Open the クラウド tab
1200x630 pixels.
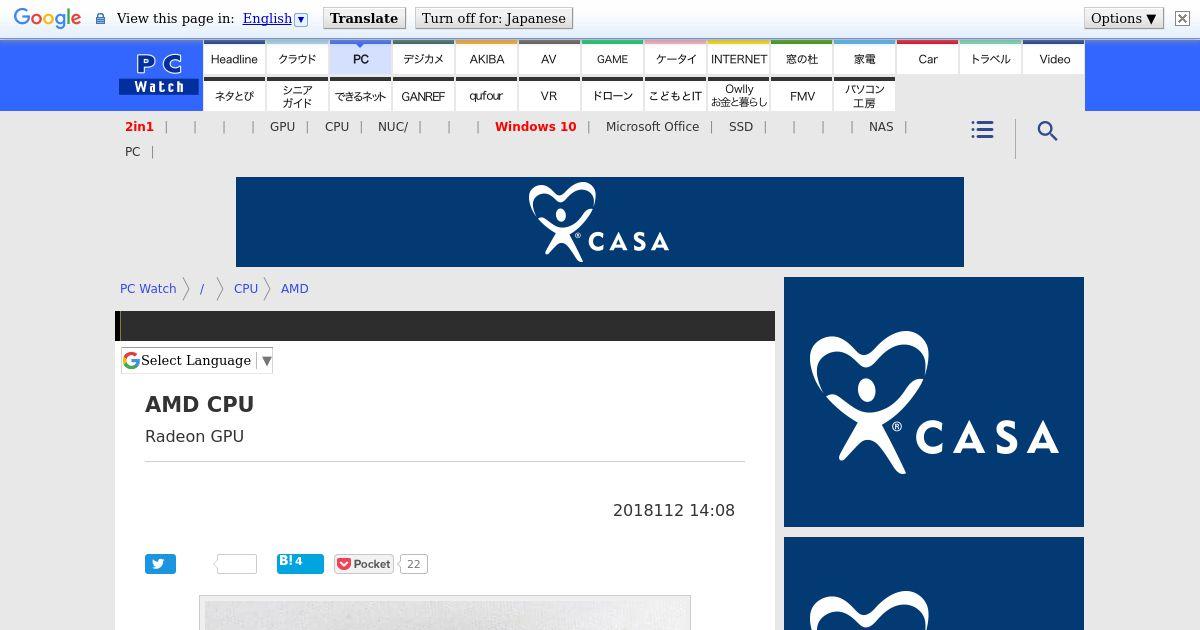297,59
